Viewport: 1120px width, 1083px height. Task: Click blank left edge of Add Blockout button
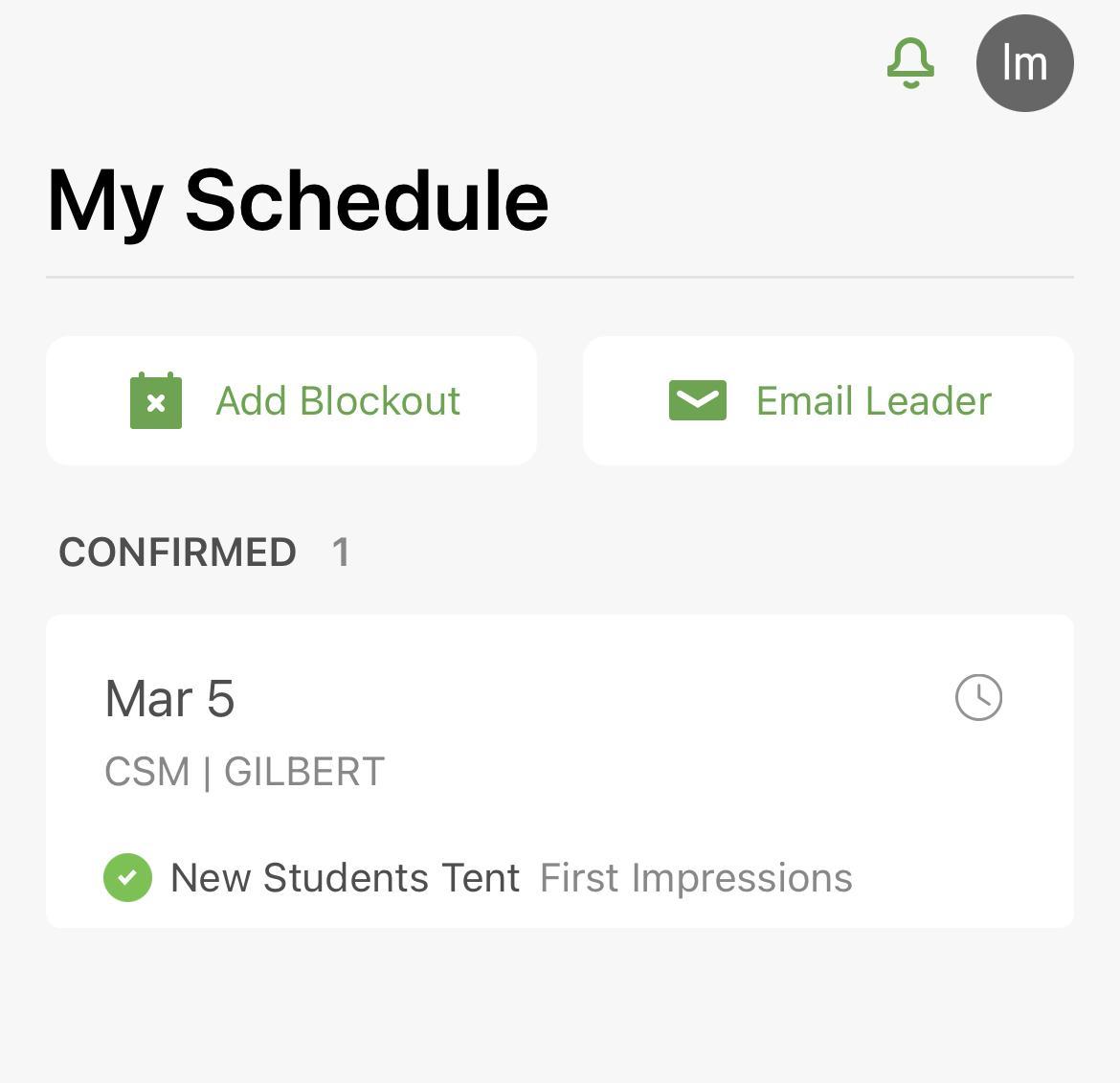(x=81, y=400)
